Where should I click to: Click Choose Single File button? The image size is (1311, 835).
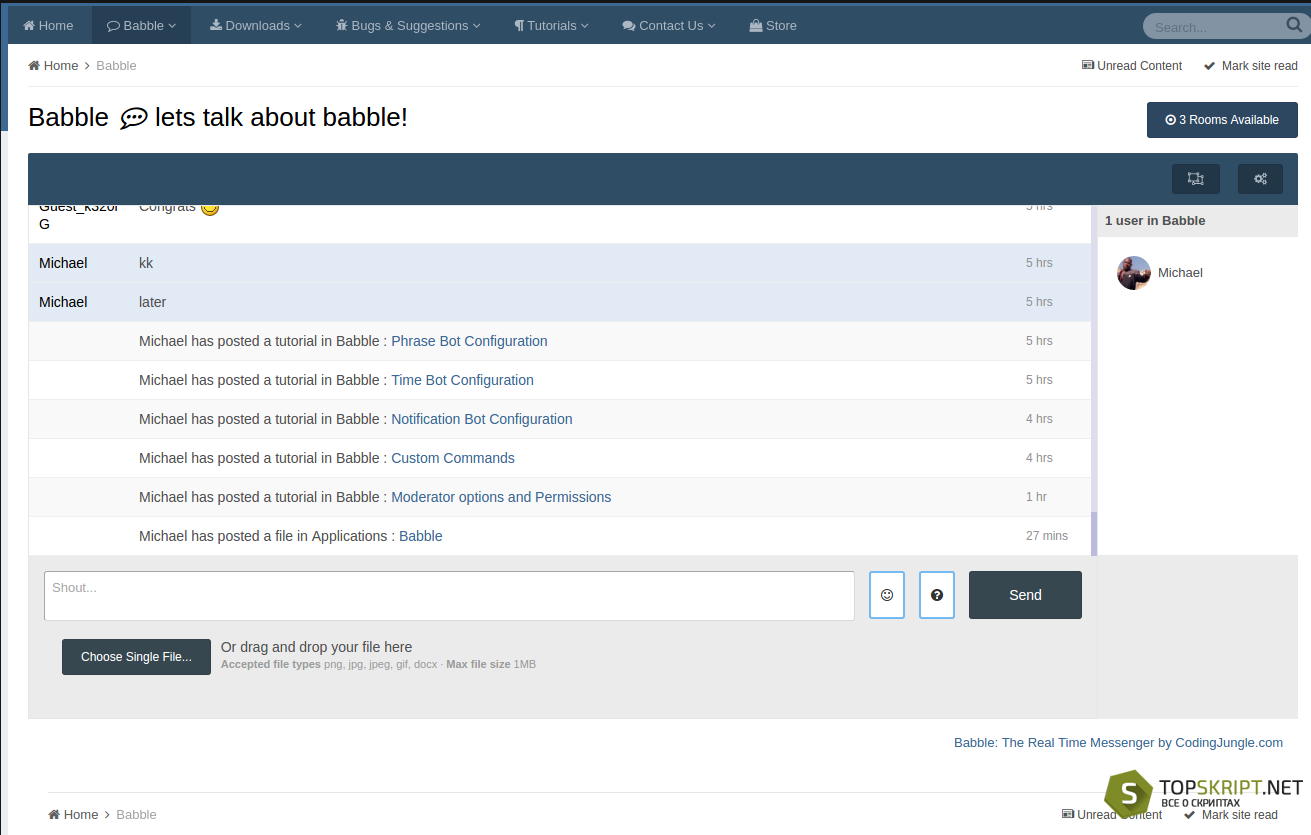[x=136, y=657]
